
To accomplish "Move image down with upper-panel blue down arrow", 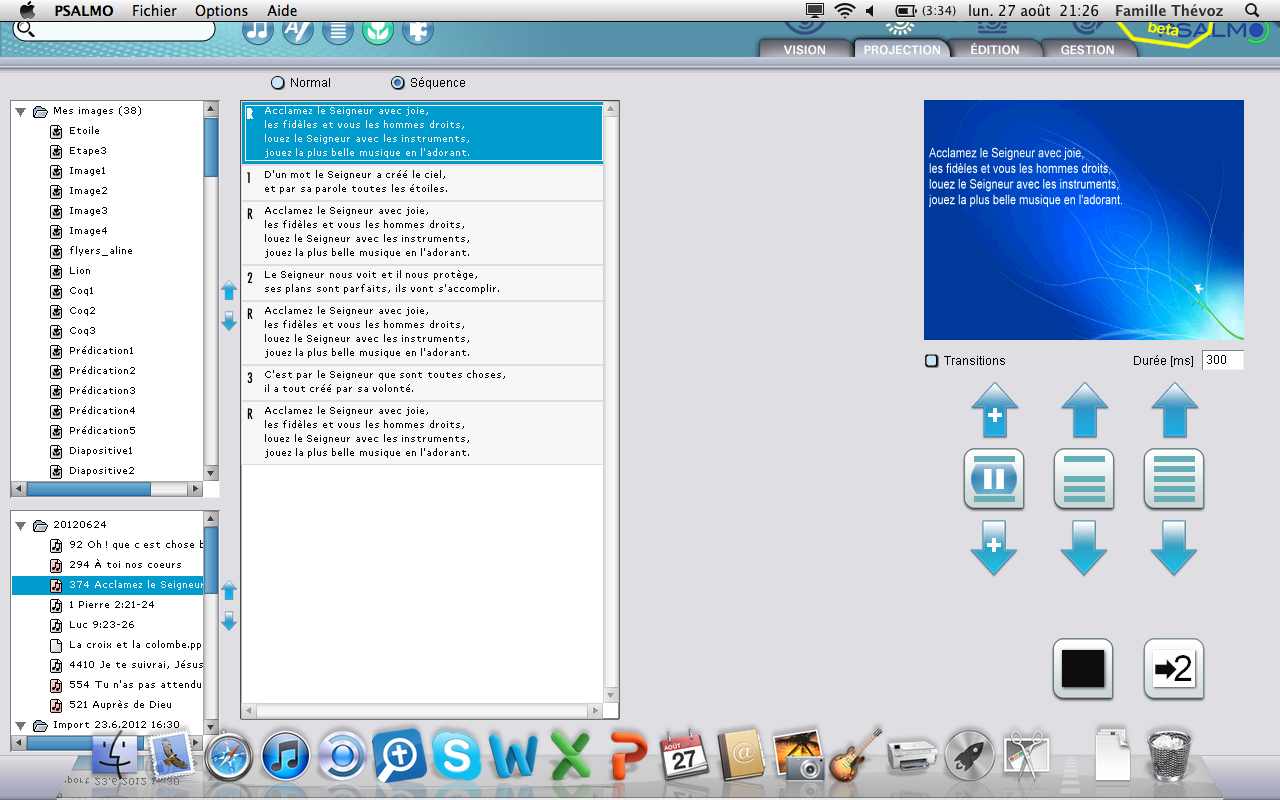I will [x=229, y=321].
